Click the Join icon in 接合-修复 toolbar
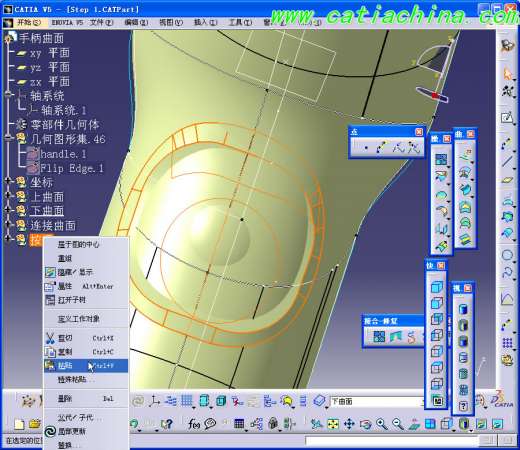Viewport: 520px width, 450px height. (x=379, y=337)
